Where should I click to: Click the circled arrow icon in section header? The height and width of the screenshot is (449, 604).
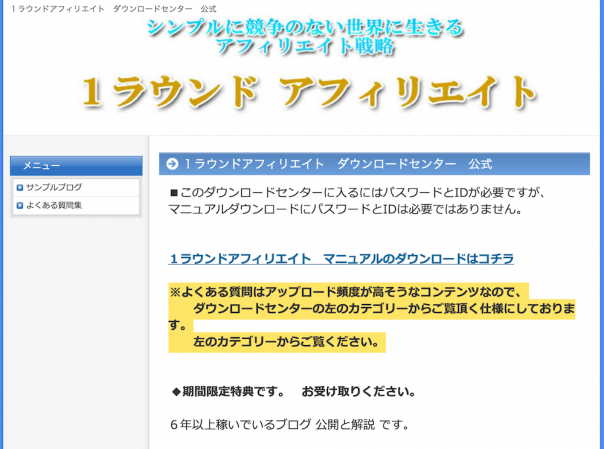coord(172,164)
